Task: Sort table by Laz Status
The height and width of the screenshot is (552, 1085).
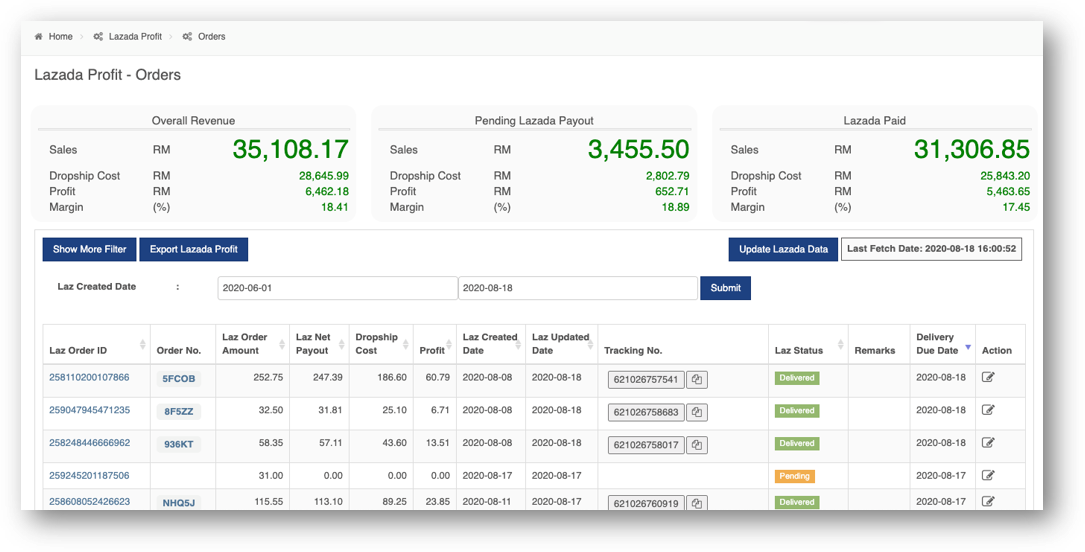Action: click(x=841, y=344)
